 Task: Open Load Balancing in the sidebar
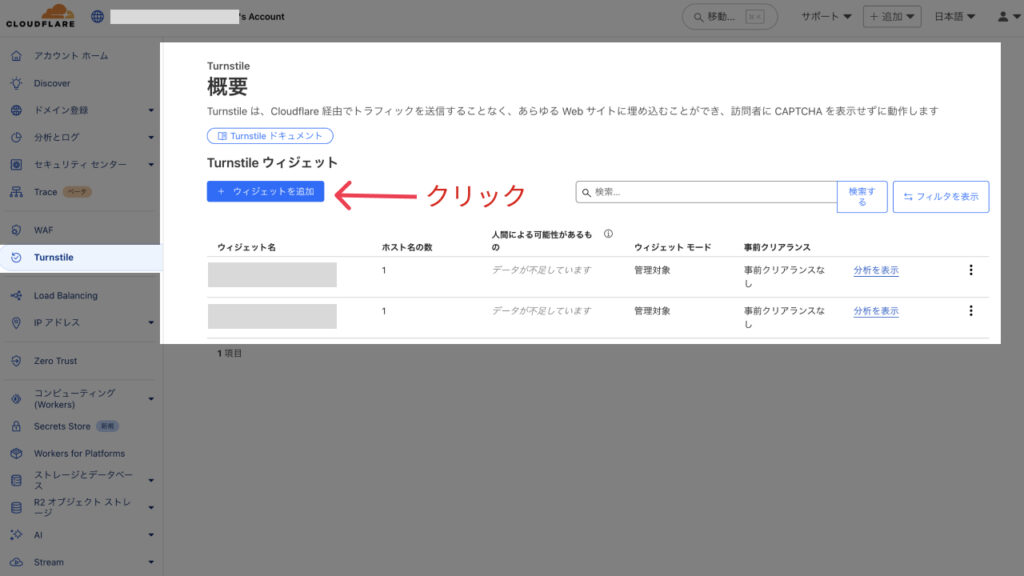[65, 295]
